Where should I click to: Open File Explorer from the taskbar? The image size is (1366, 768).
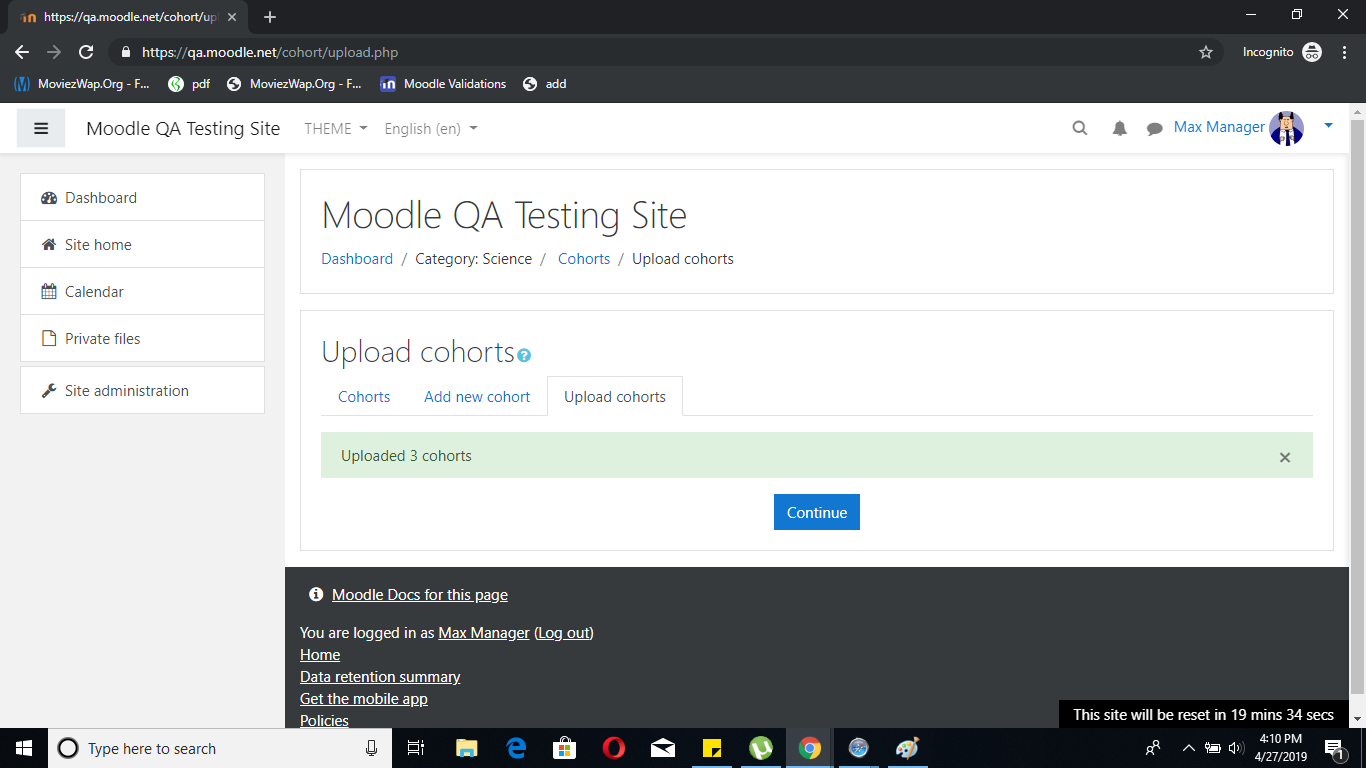tap(467, 748)
